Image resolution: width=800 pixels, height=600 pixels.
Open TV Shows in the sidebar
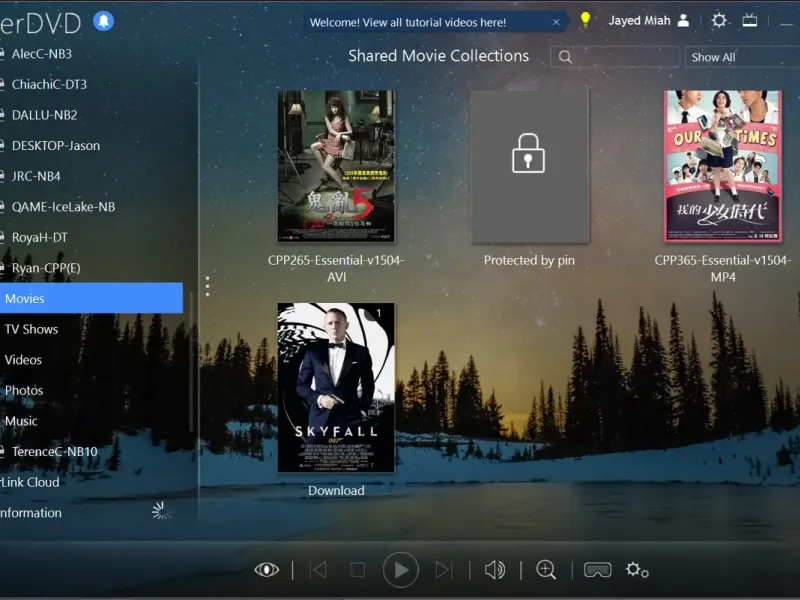pos(31,329)
